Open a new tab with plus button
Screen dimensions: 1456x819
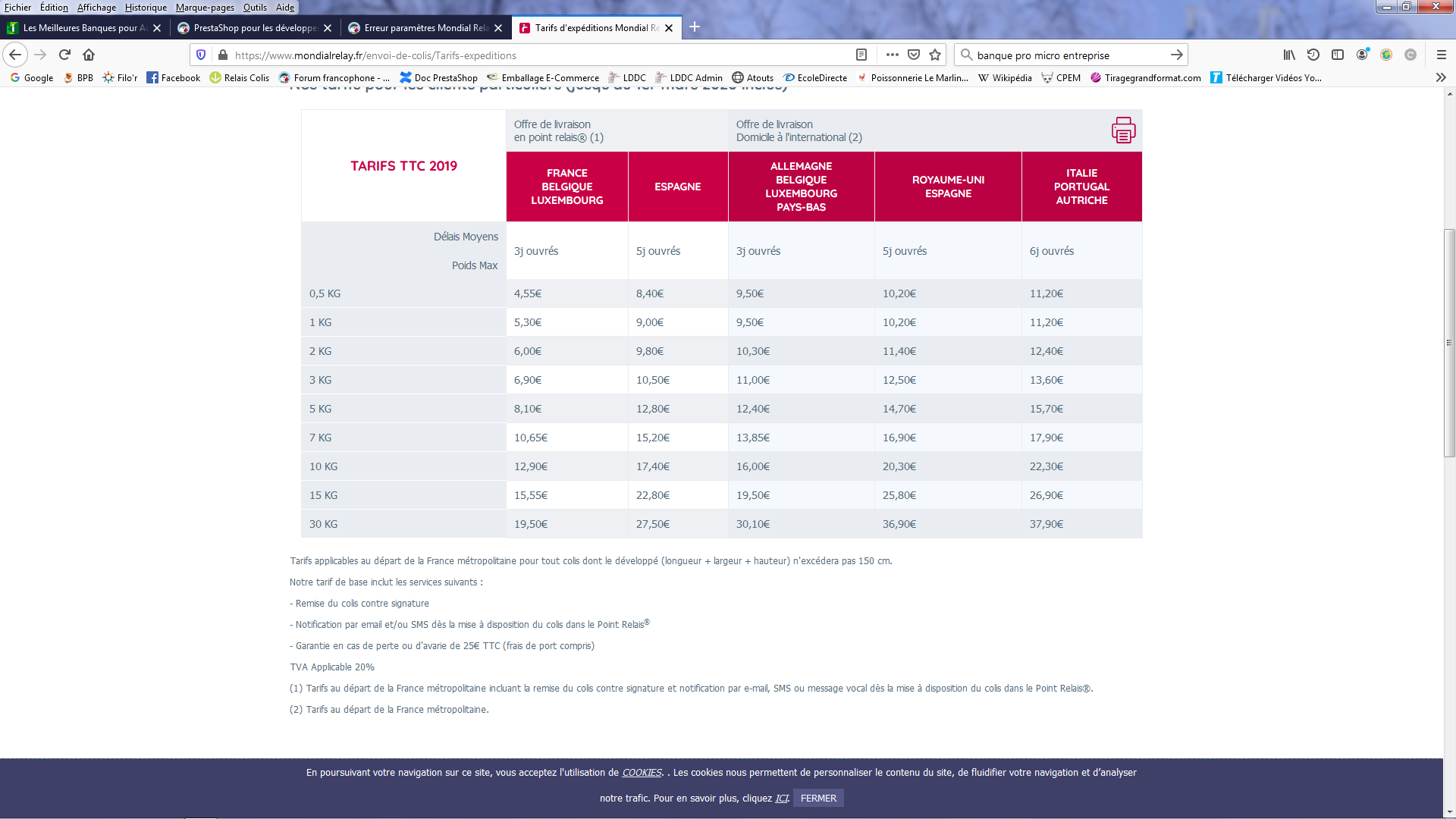[x=695, y=27]
